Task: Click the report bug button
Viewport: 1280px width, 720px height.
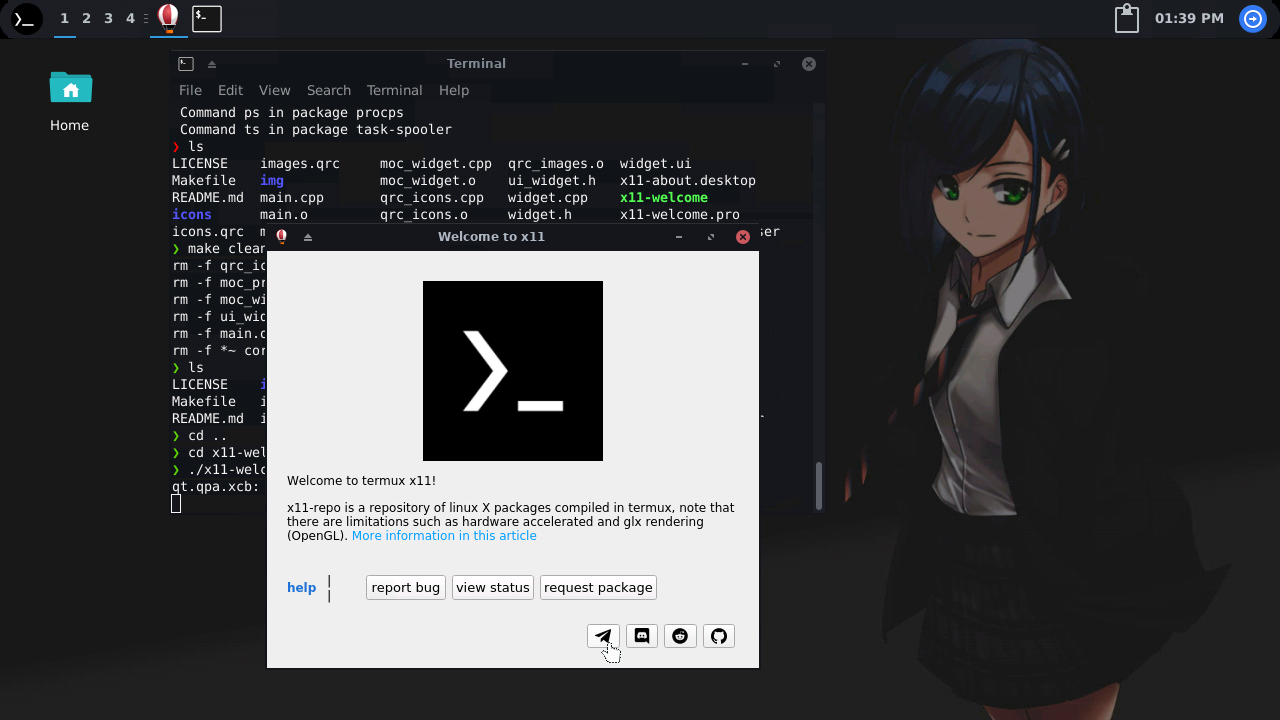Action: (406, 587)
